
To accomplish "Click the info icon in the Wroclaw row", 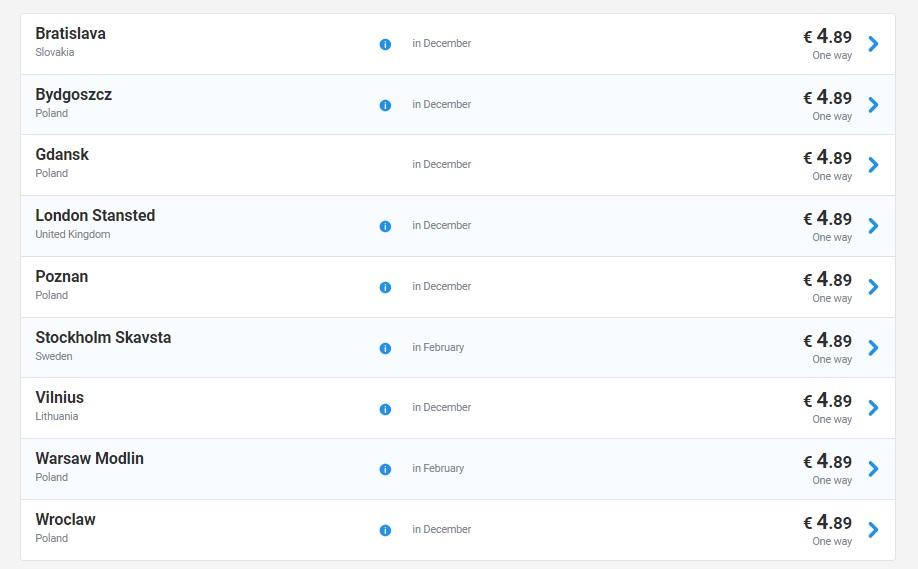I will tap(385, 531).
